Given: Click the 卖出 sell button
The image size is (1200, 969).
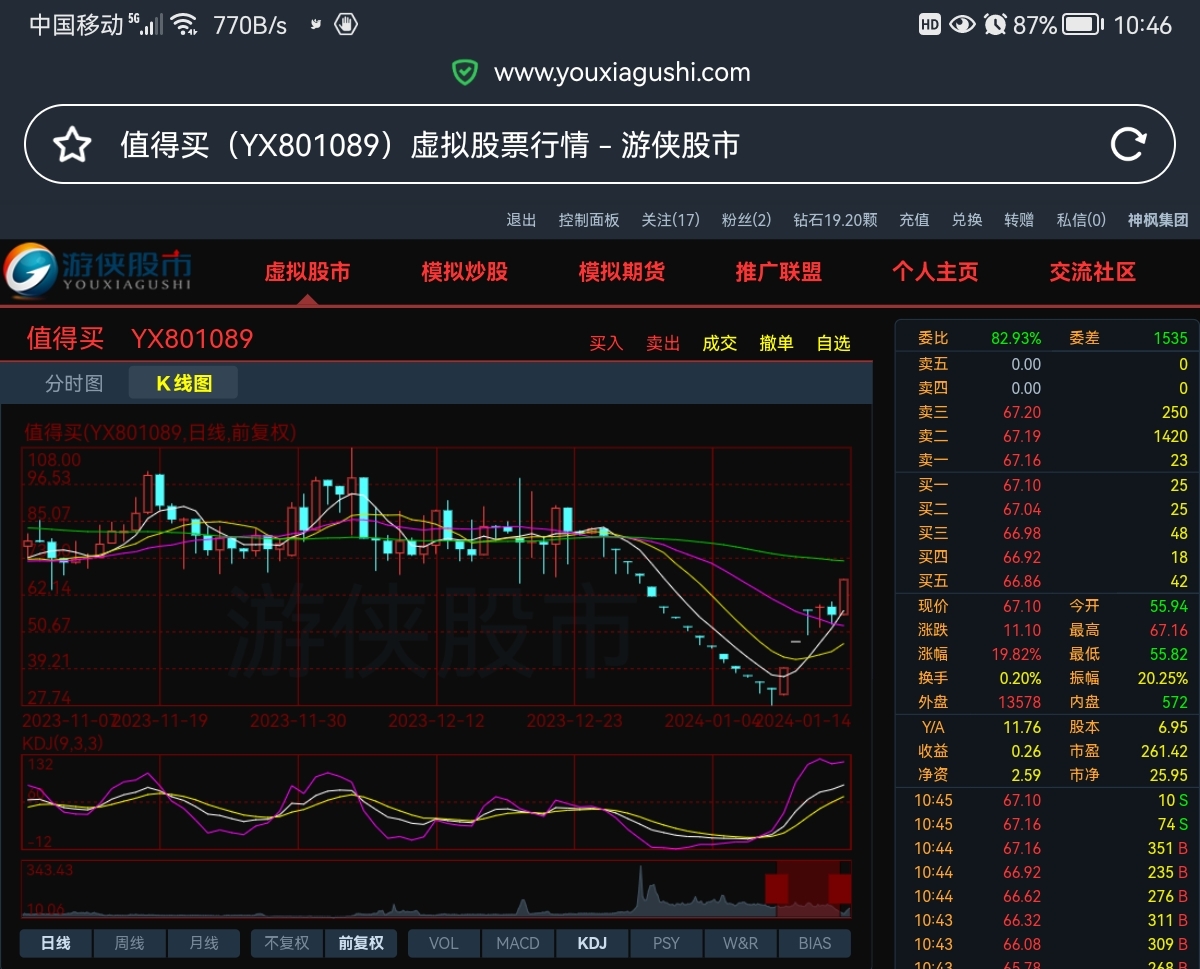Looking at the screenshot, I should point(663,343).
